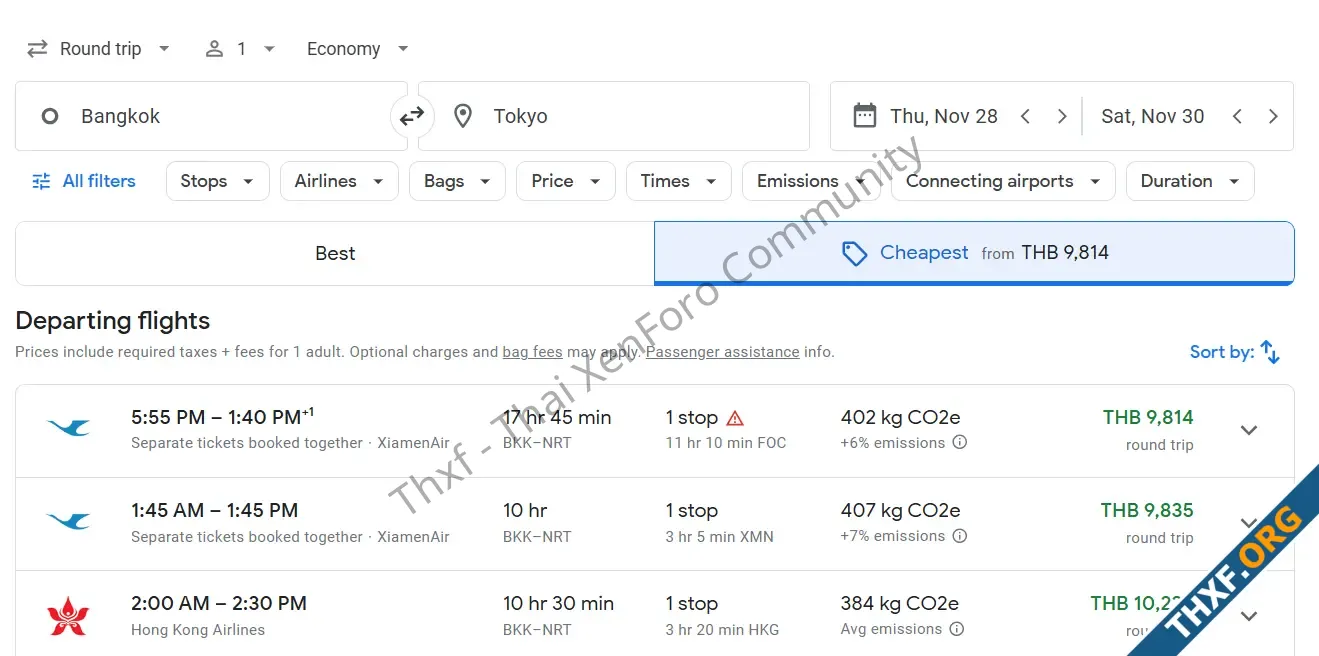Image resolution: width=1319 pixels, height=656 pixels.
Task: Open the Round trip type dropdown
Action: (99, 49)
